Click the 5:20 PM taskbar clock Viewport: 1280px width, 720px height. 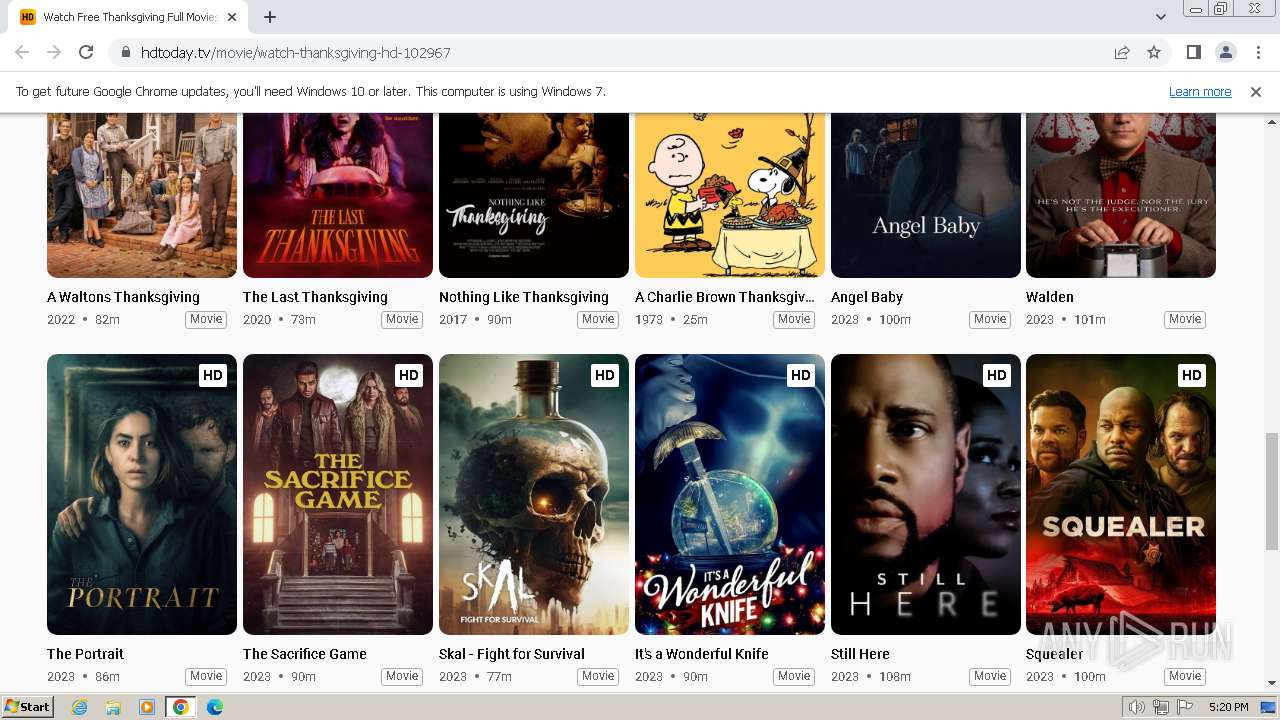(1228, 707)
